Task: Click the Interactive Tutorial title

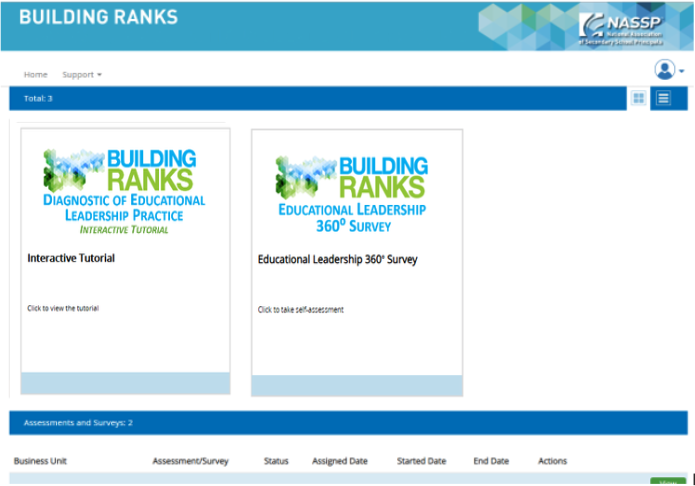Action: (71, 258)
